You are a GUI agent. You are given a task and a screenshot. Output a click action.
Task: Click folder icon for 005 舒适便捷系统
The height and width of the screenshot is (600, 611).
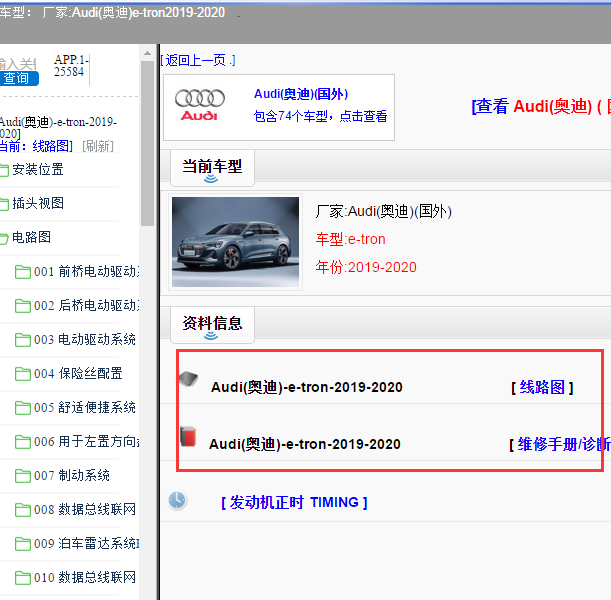23,408
